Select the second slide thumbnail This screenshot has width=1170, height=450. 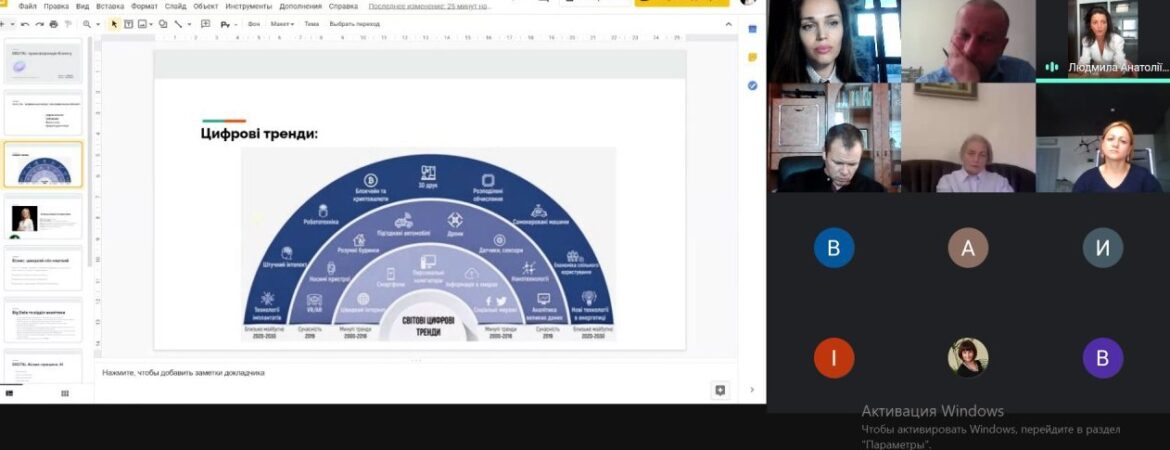[x=43, y=113]
